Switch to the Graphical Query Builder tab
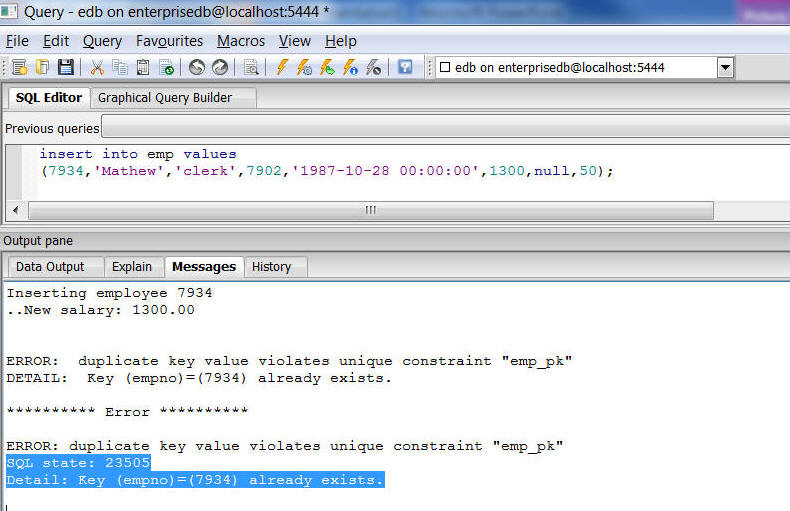The height and width of the screenshot is (511, 790). tap(165, 98)
